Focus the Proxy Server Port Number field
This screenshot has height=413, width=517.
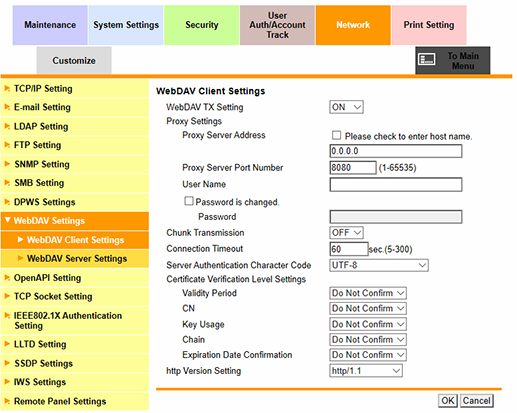coord(353,167)
